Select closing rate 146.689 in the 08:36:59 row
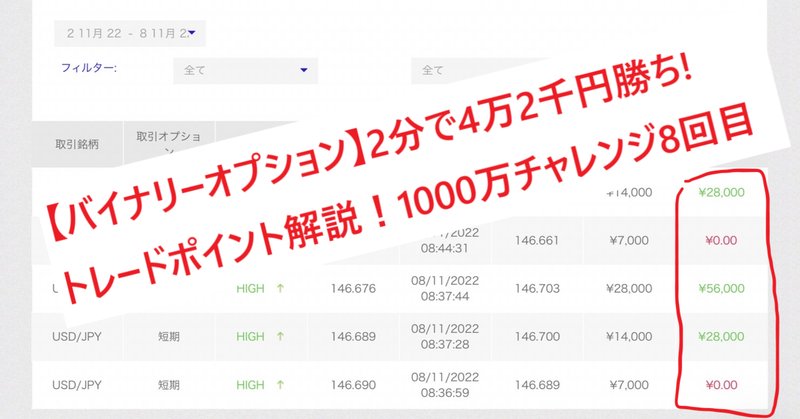Image resolution: width=800 pixels, height=419 pixels. point(537,385)
